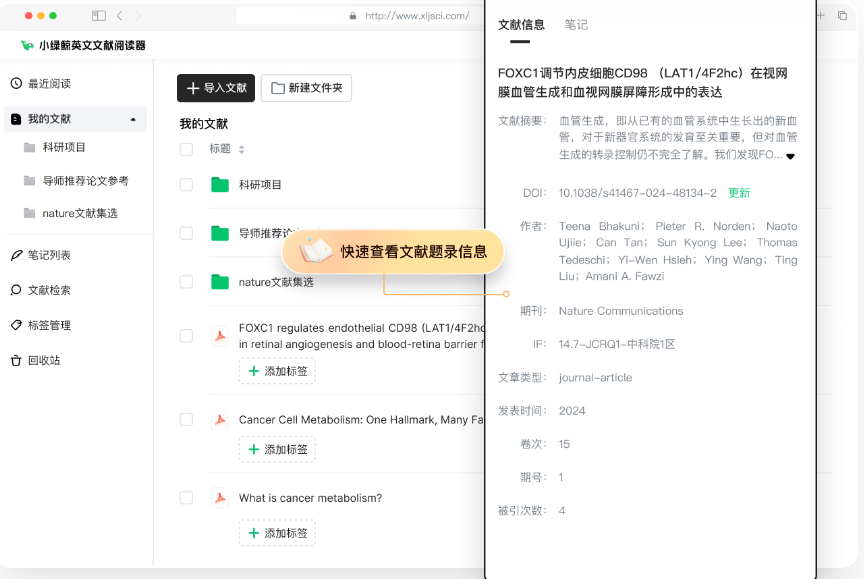Click the plus icon at top right

point(820,16)
